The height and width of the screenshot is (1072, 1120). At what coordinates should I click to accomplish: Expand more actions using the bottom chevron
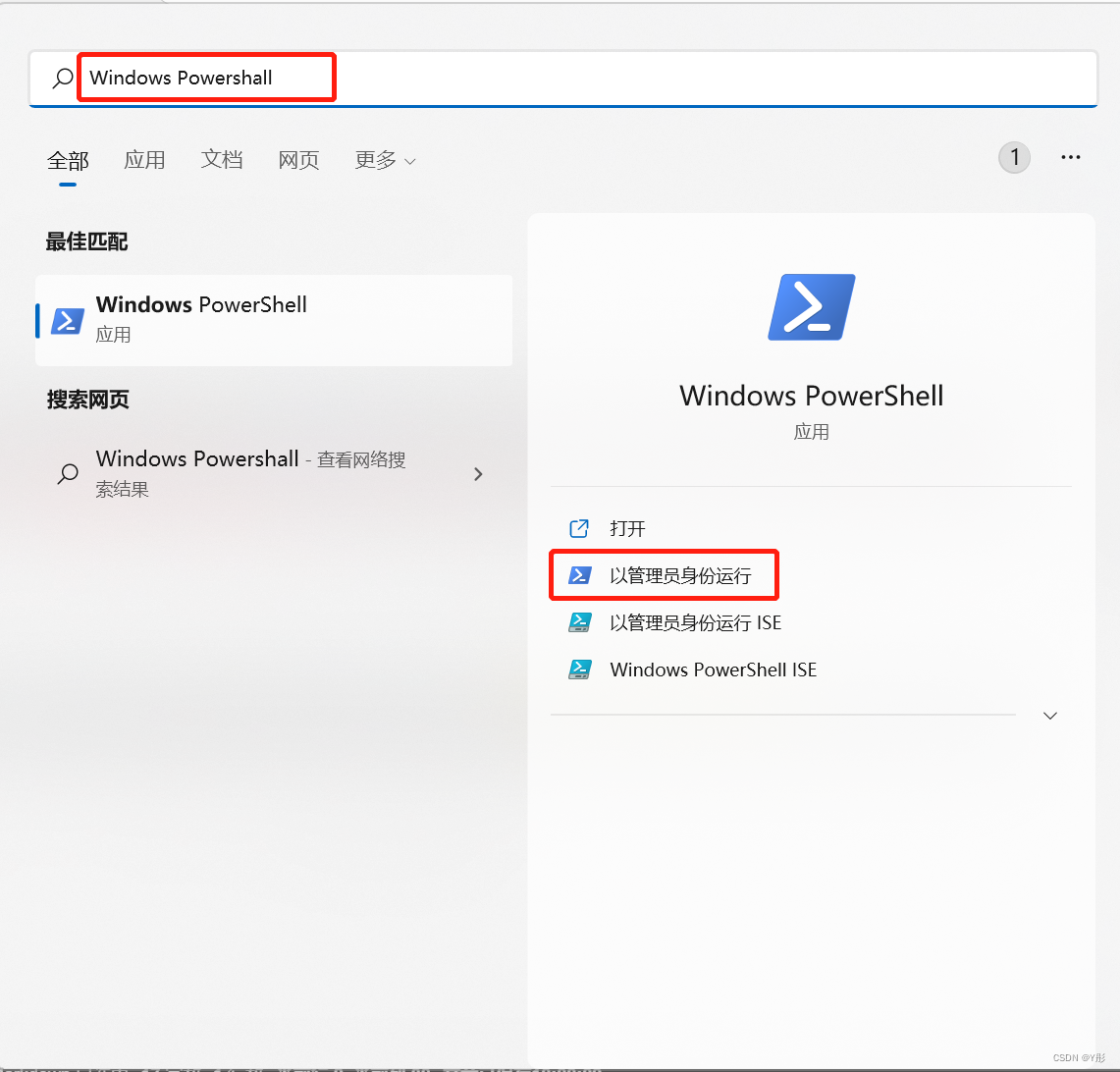pyautogui.click(x=1049, y=716)
